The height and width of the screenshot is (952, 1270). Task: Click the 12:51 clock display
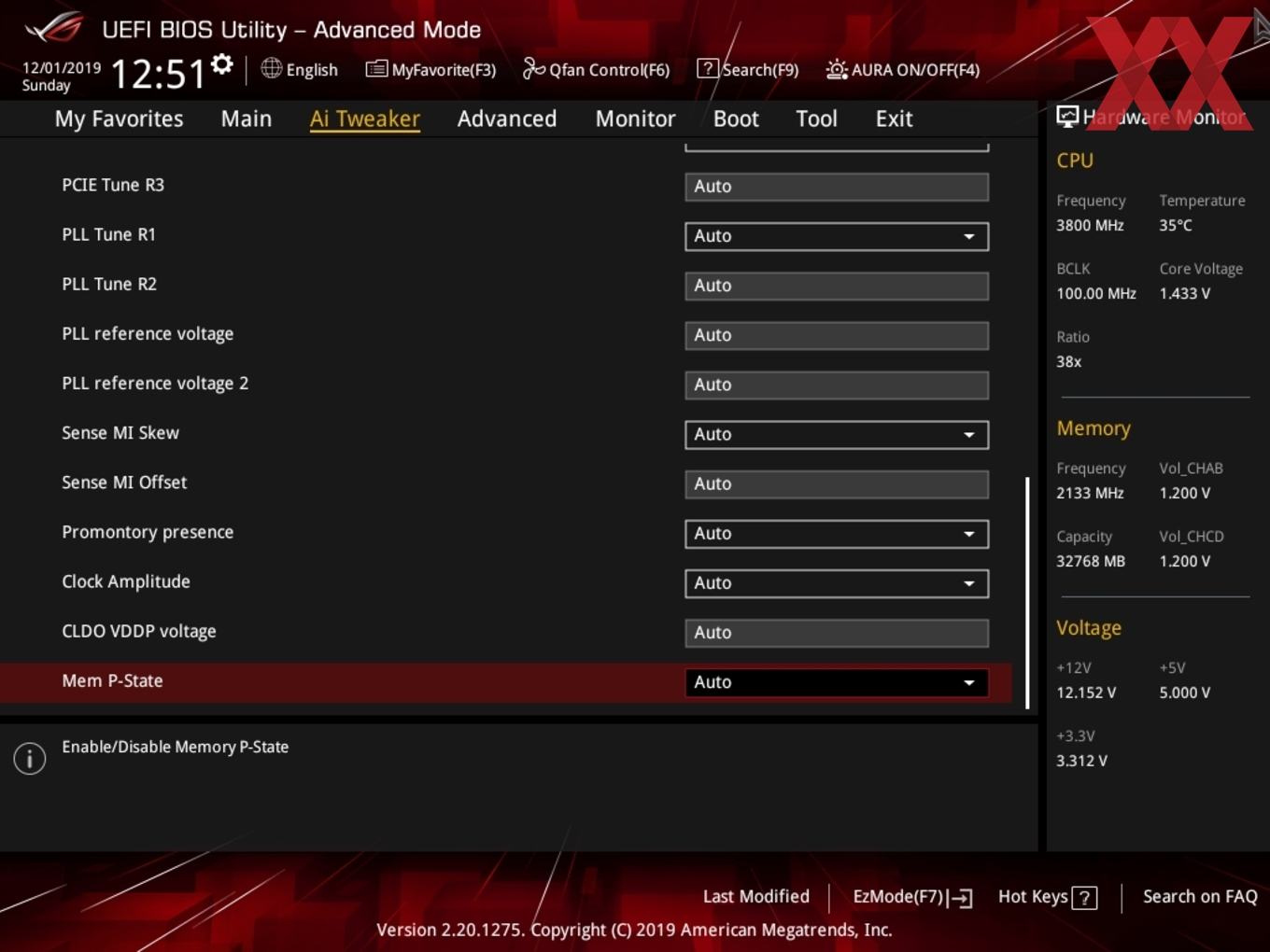pos(158,74)
